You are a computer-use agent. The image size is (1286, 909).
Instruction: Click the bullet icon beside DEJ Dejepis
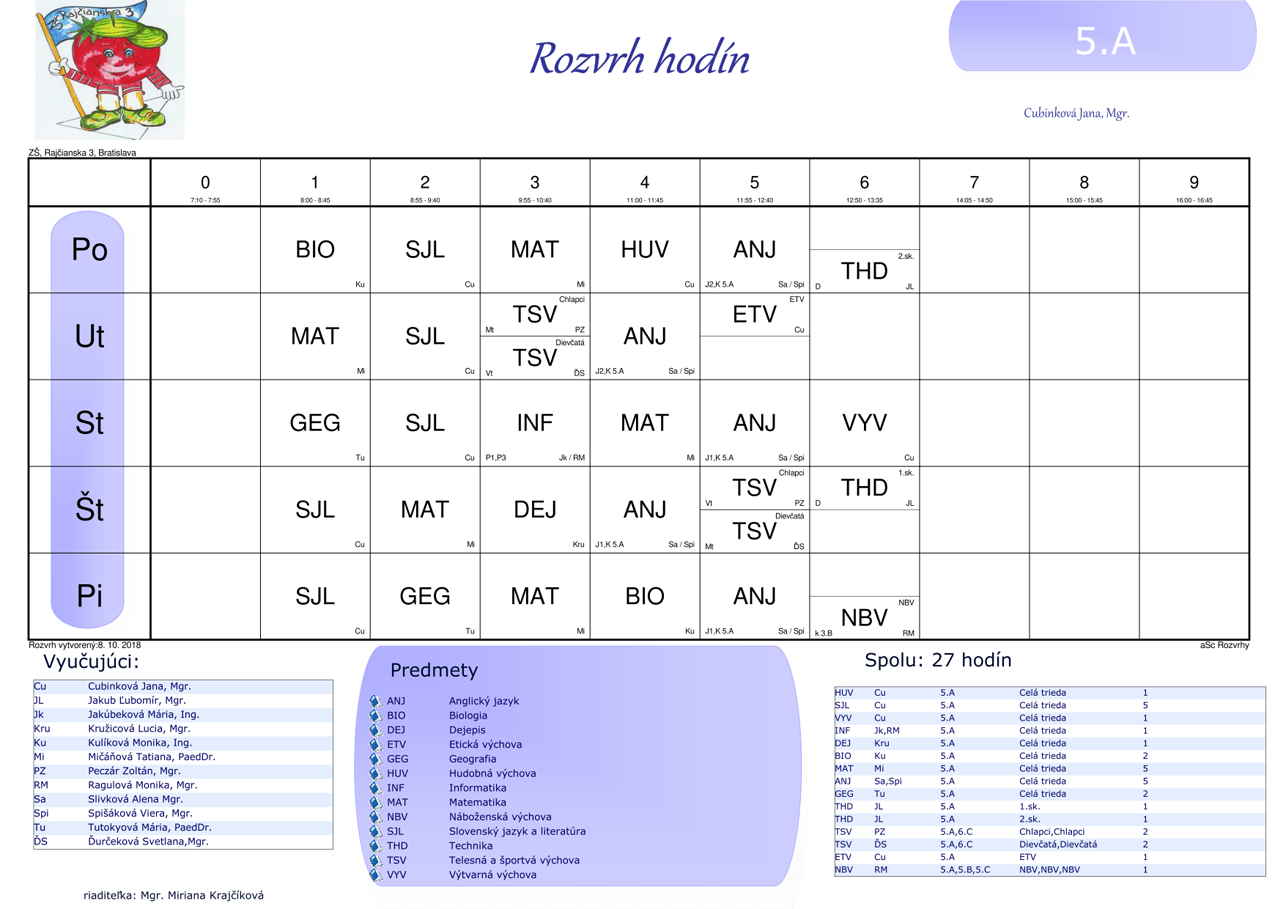point(376,731)
